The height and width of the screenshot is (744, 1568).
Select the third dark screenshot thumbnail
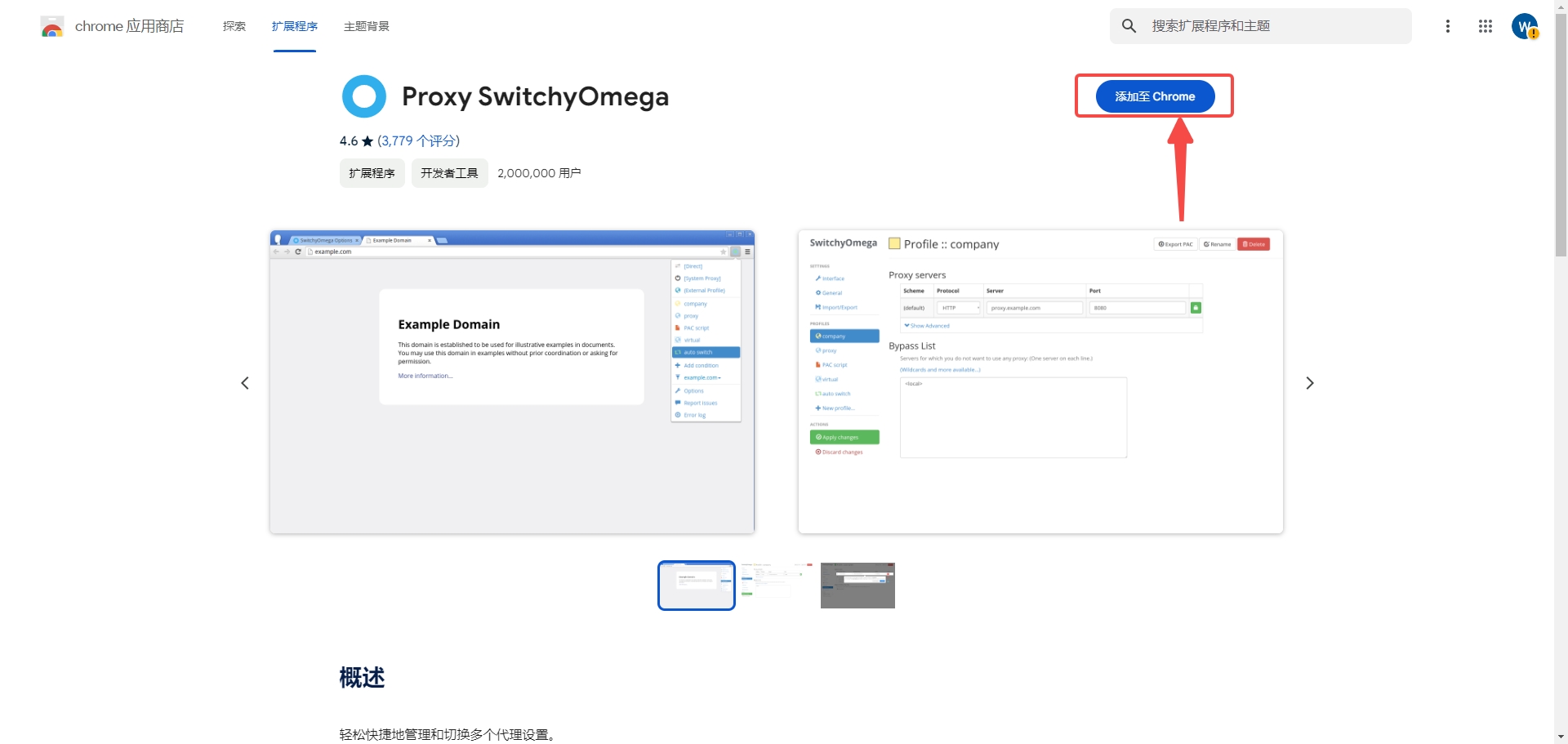click(857, 585)
